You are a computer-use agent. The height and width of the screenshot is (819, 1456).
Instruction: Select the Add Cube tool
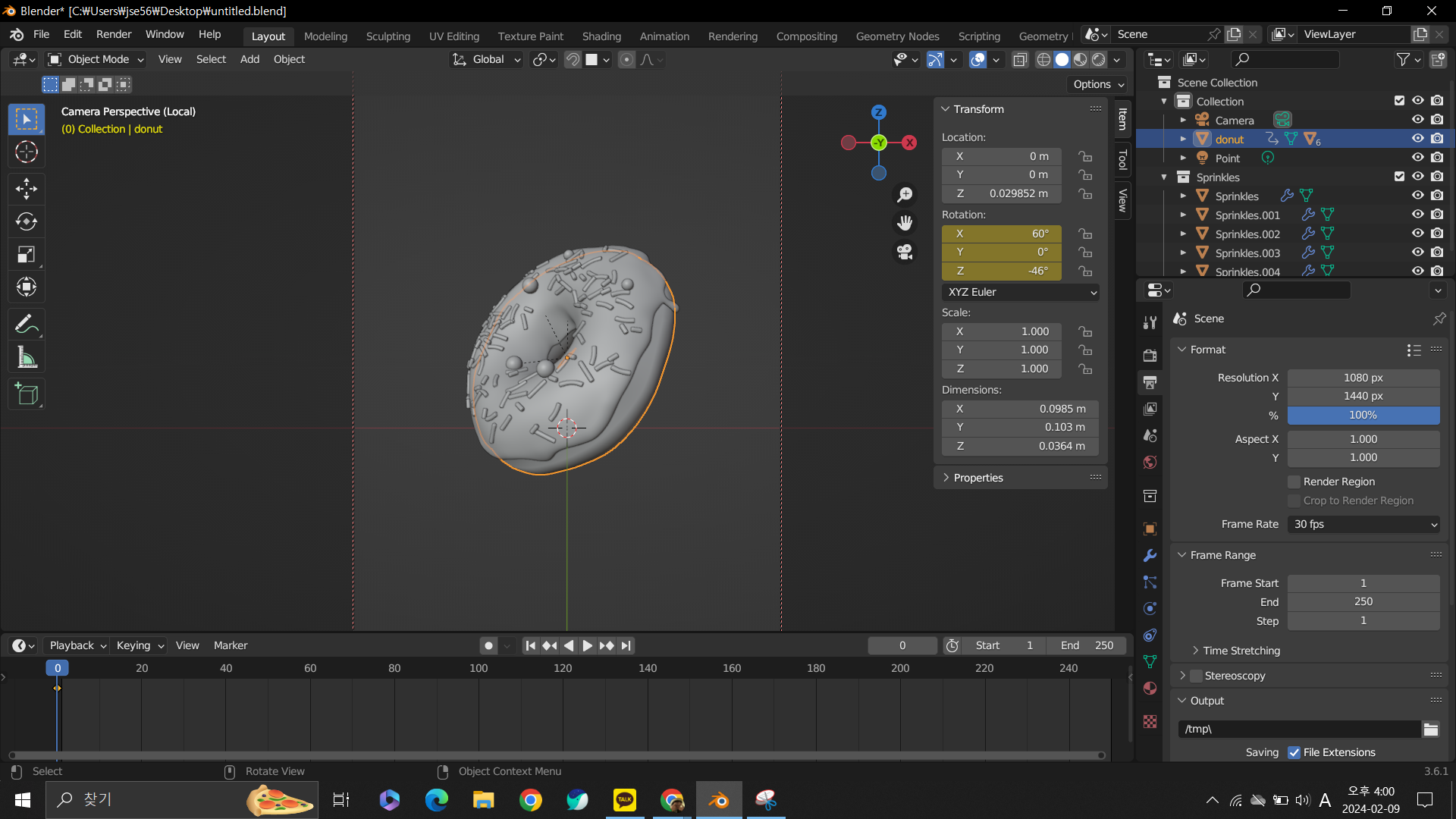pyautogui.click(x=27, y=394)
